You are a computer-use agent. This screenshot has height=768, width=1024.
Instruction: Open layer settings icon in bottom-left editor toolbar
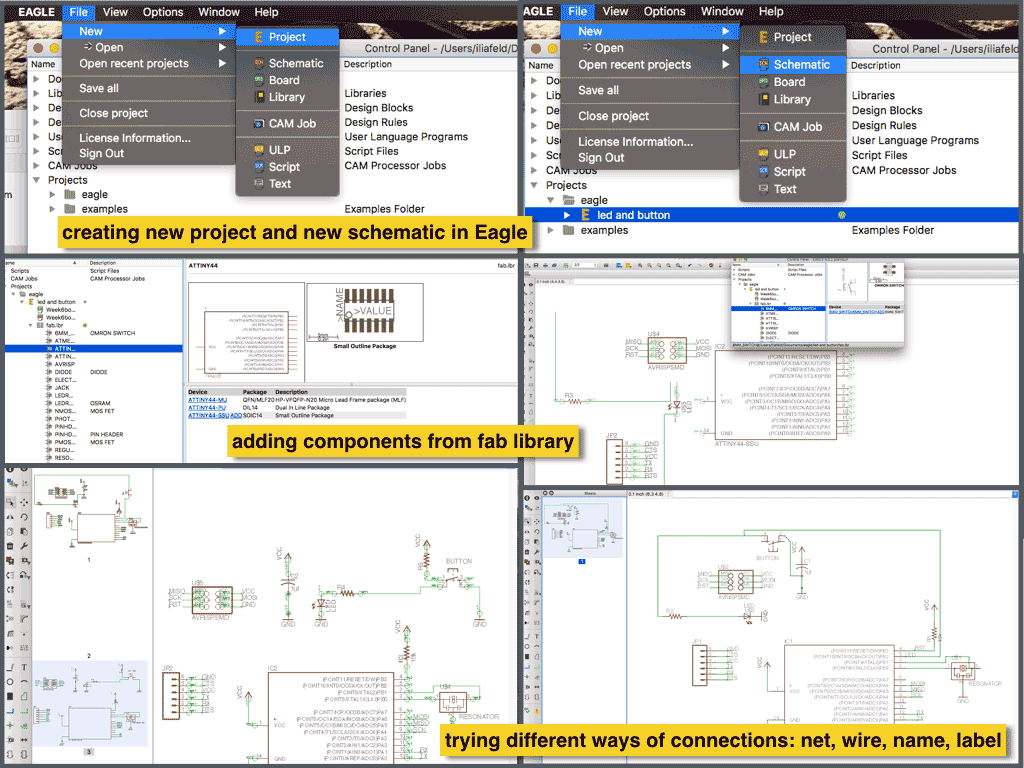coord(11,482)
